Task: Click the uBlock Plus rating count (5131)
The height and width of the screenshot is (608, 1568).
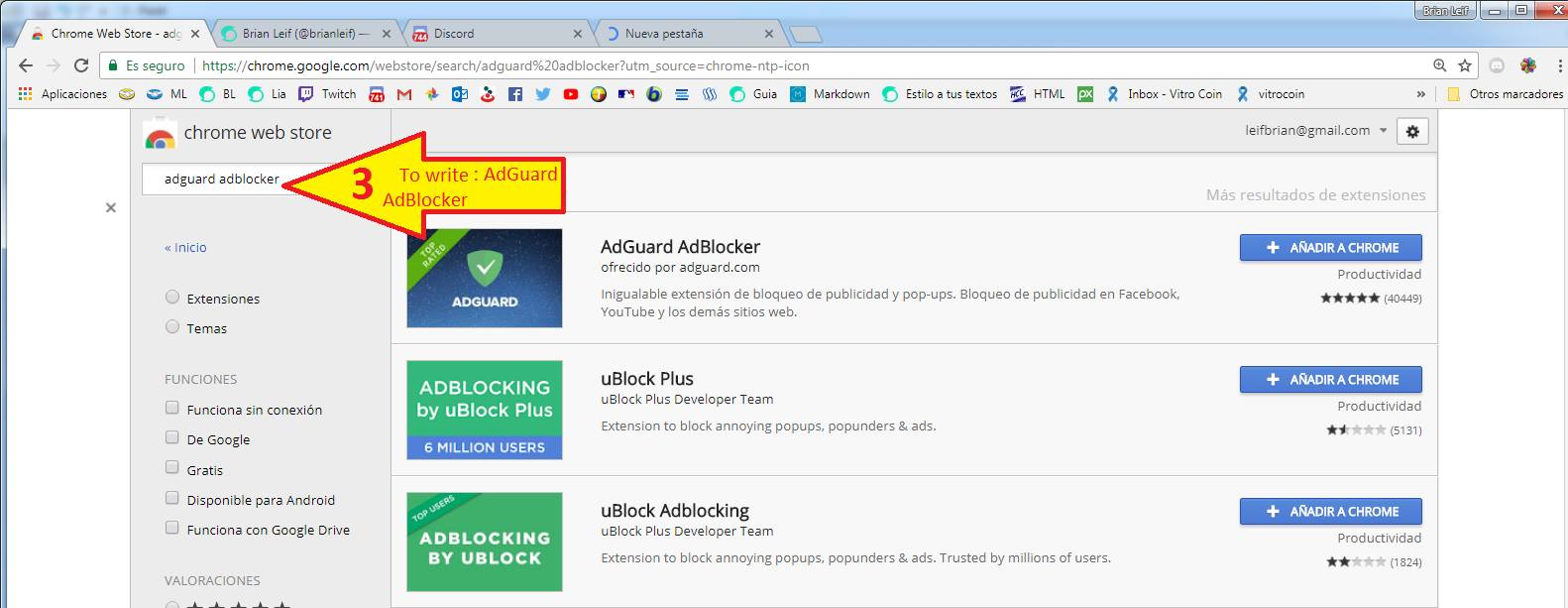Action: [x=1405, y=430]
